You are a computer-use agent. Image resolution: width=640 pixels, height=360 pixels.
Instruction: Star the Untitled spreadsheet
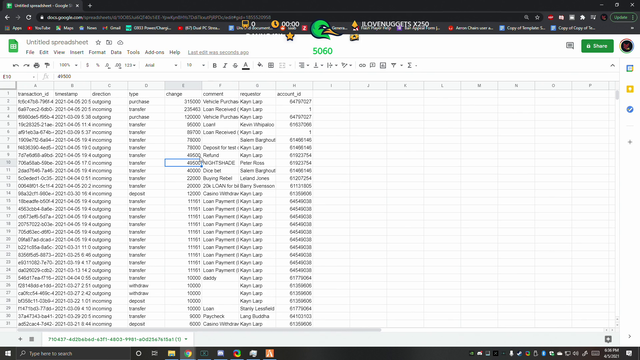(98, 42)
